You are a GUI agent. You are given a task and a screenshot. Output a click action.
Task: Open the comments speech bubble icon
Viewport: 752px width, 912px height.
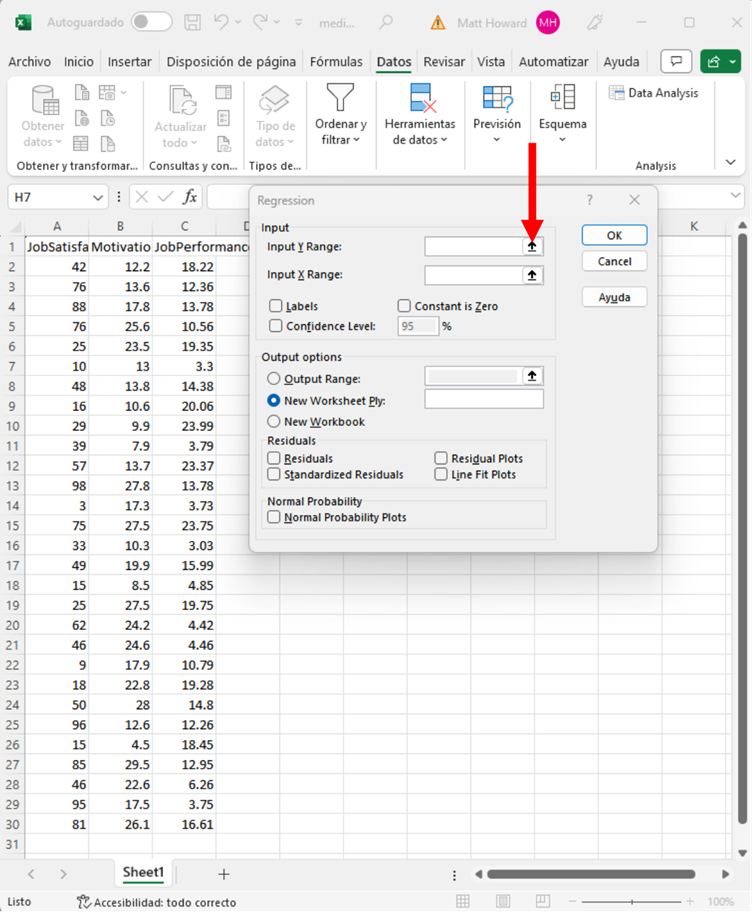(677, 62)
